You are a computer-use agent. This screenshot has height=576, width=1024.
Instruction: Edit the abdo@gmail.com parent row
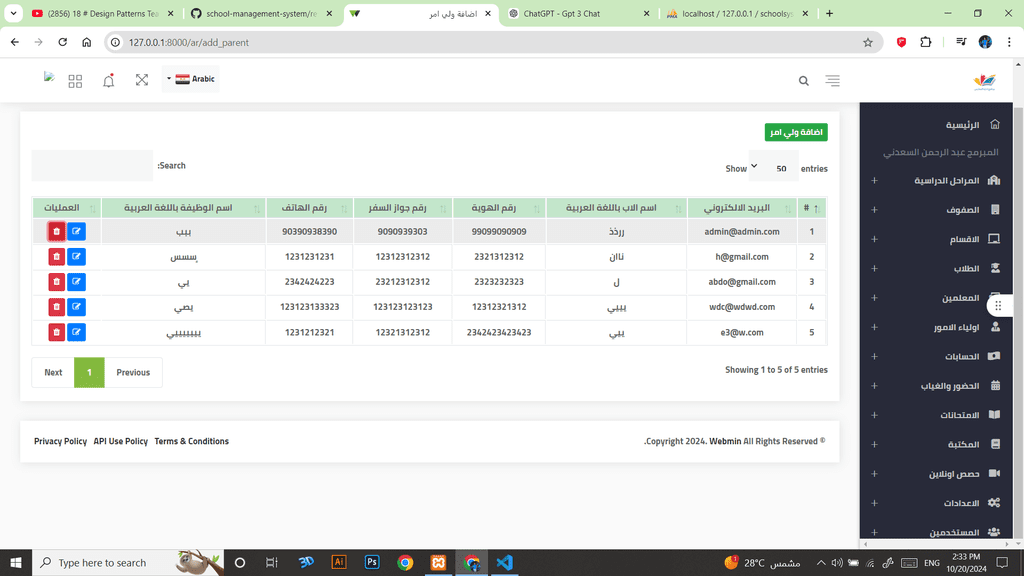76,281
